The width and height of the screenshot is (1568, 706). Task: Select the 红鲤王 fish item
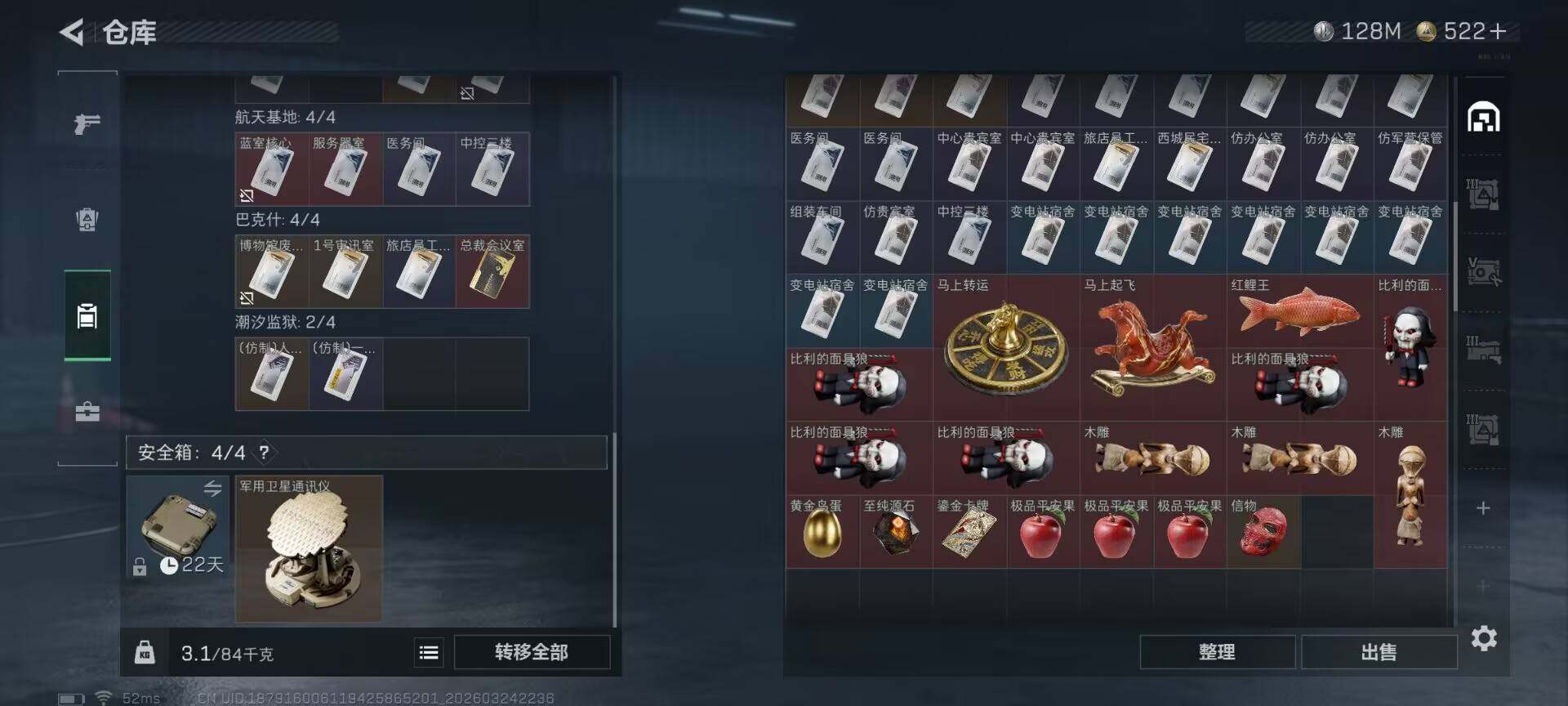(x=1300, y=311)
